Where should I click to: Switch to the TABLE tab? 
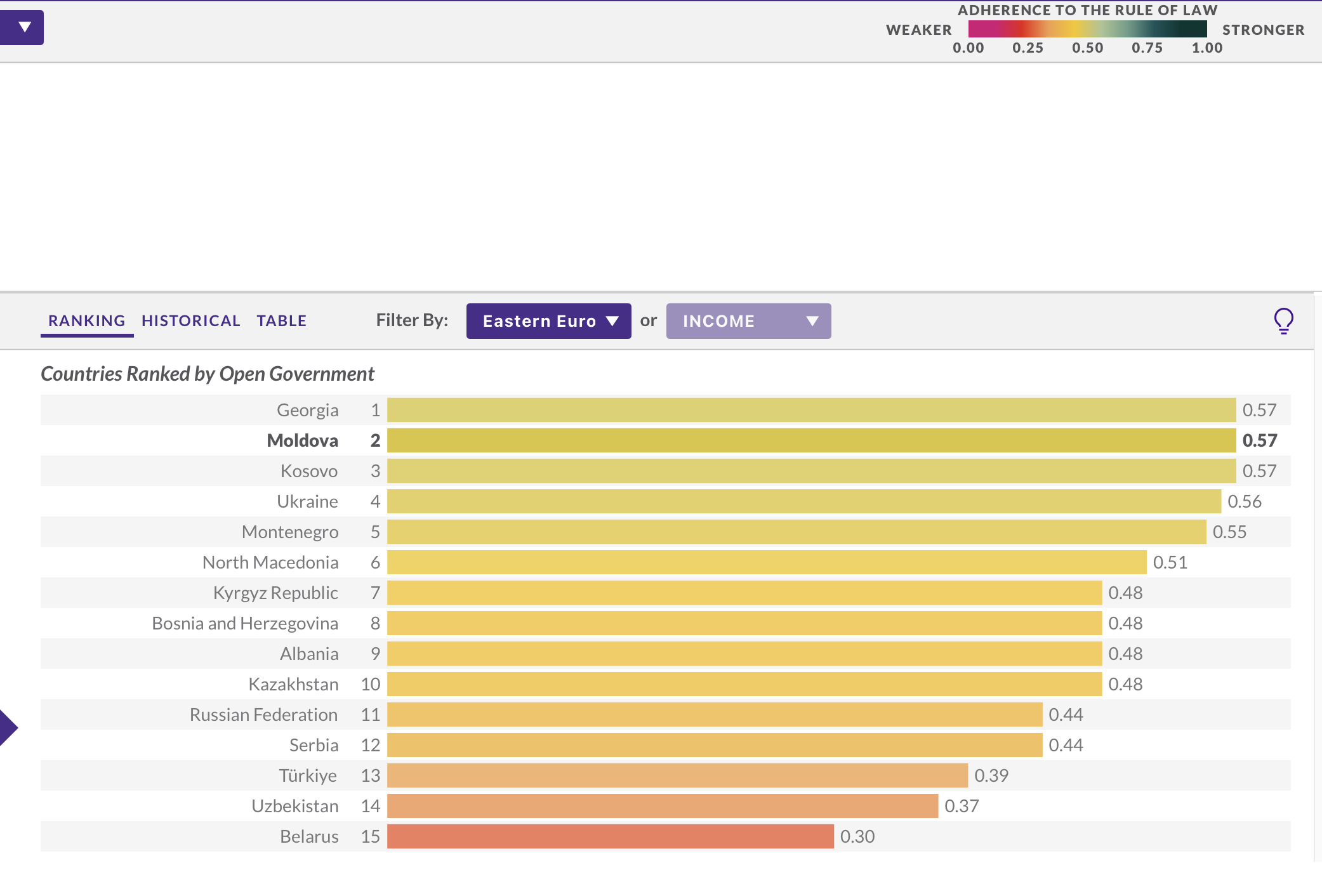click(281, 321)
